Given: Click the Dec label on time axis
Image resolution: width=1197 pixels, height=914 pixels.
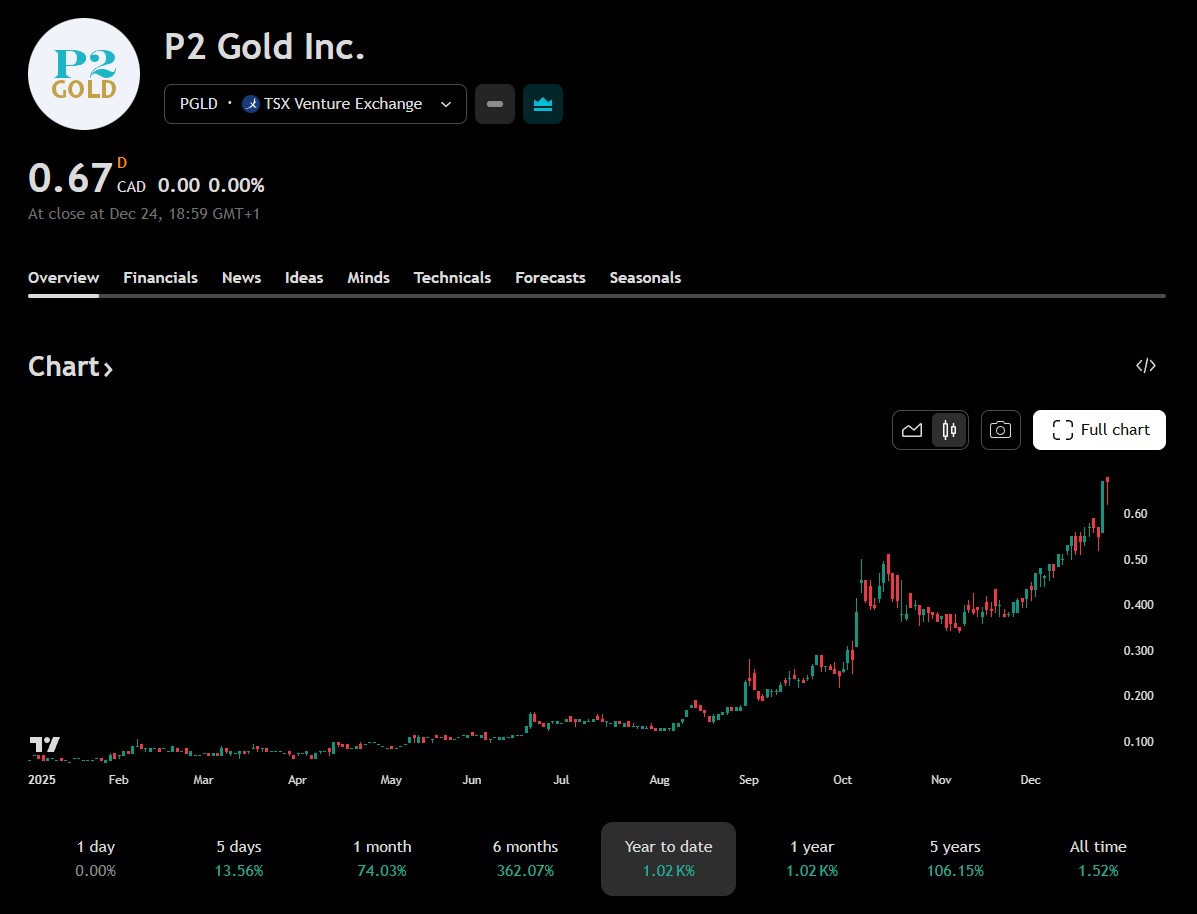Looking at the screenshot, I should 1030,780.
